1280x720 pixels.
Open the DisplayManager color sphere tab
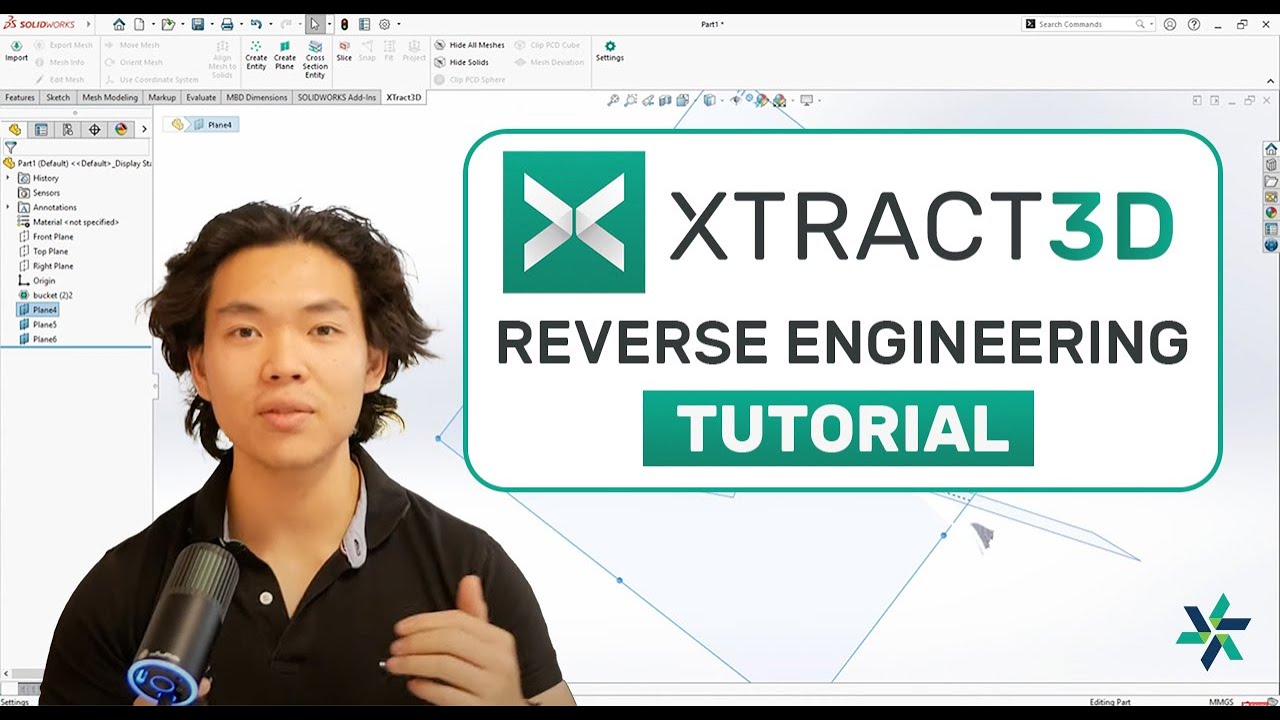(x=121, y=129)
